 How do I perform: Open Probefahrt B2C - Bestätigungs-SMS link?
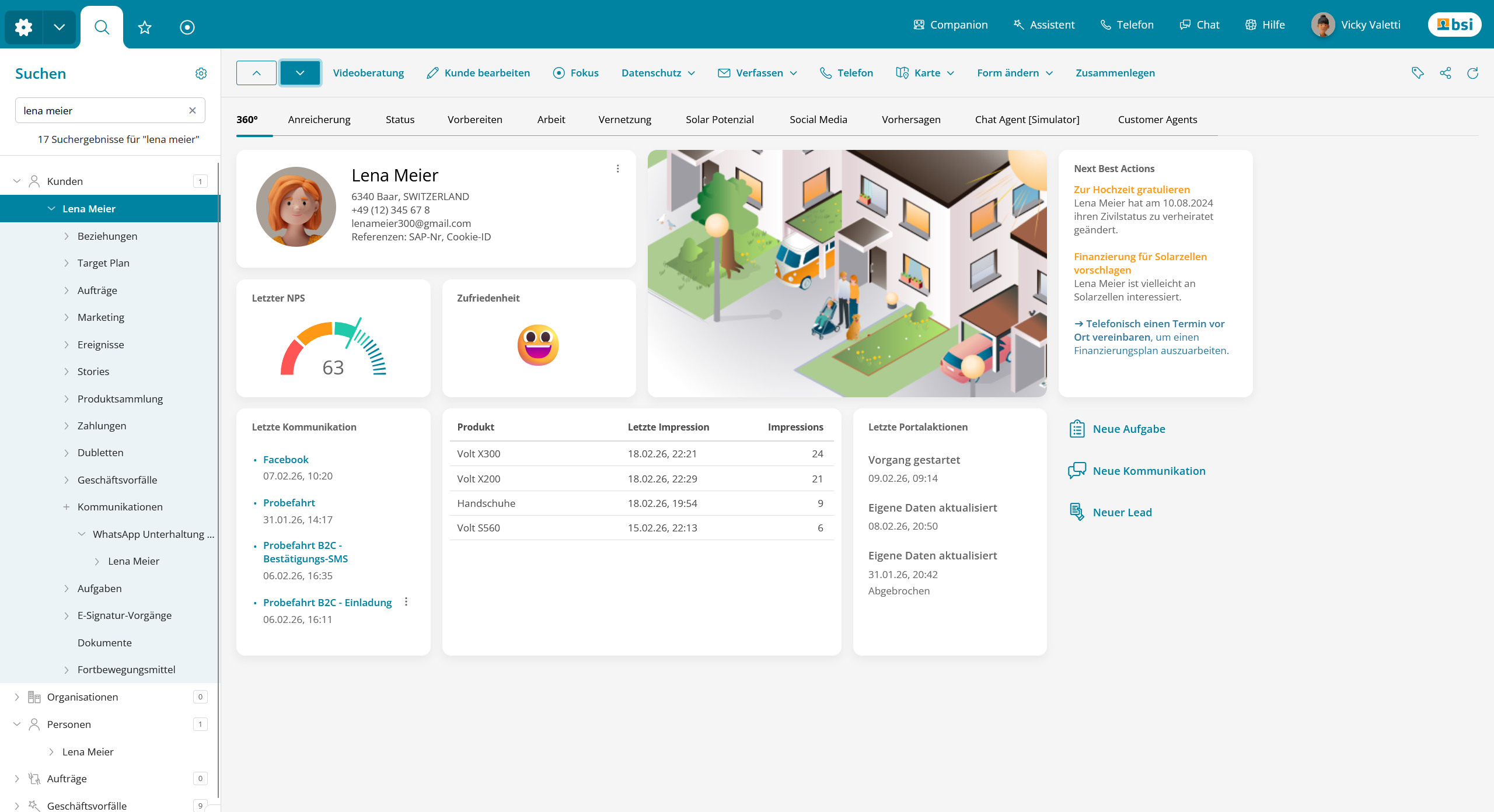[305, 552]
